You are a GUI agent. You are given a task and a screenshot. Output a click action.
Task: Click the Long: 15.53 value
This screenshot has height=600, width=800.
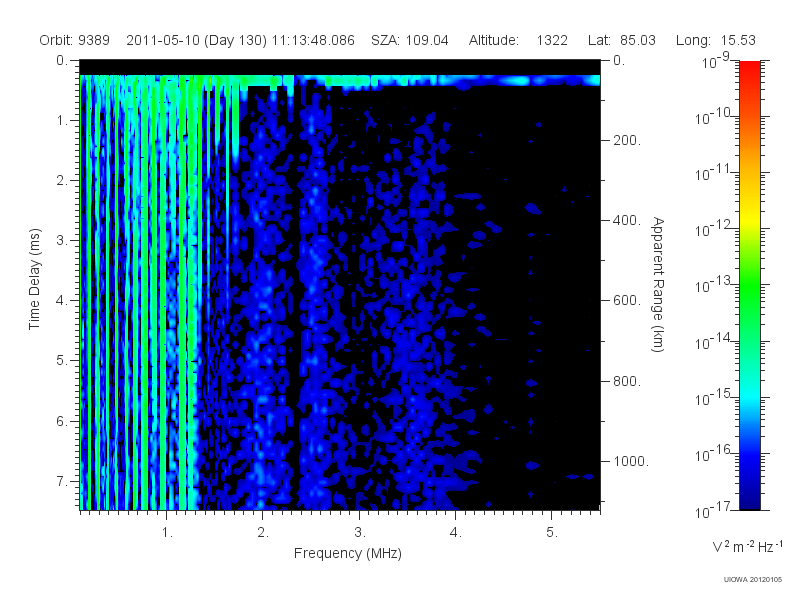click(715, 40)
